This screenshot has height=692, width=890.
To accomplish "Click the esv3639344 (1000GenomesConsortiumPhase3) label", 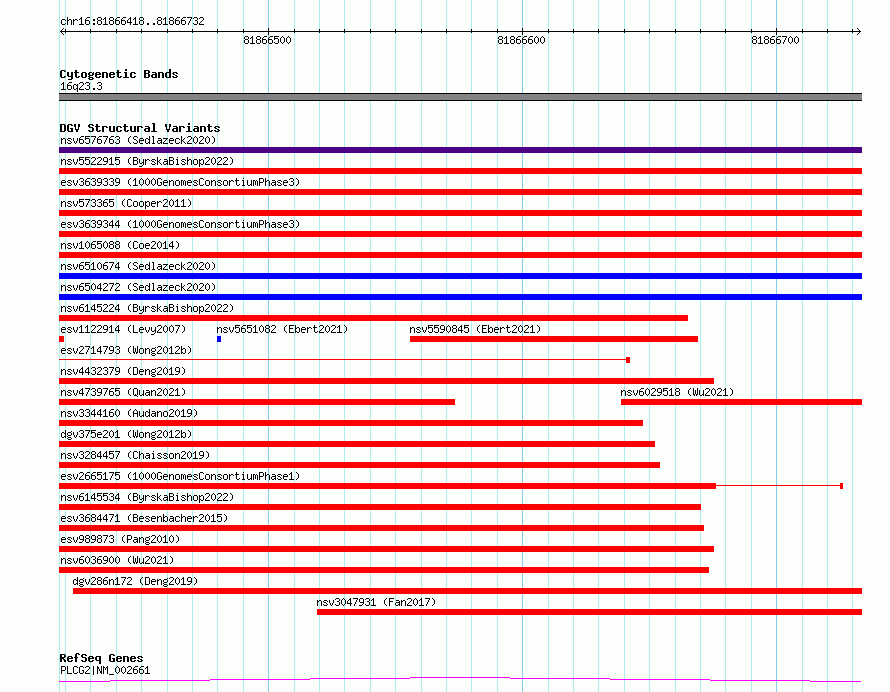I will 180,224.
